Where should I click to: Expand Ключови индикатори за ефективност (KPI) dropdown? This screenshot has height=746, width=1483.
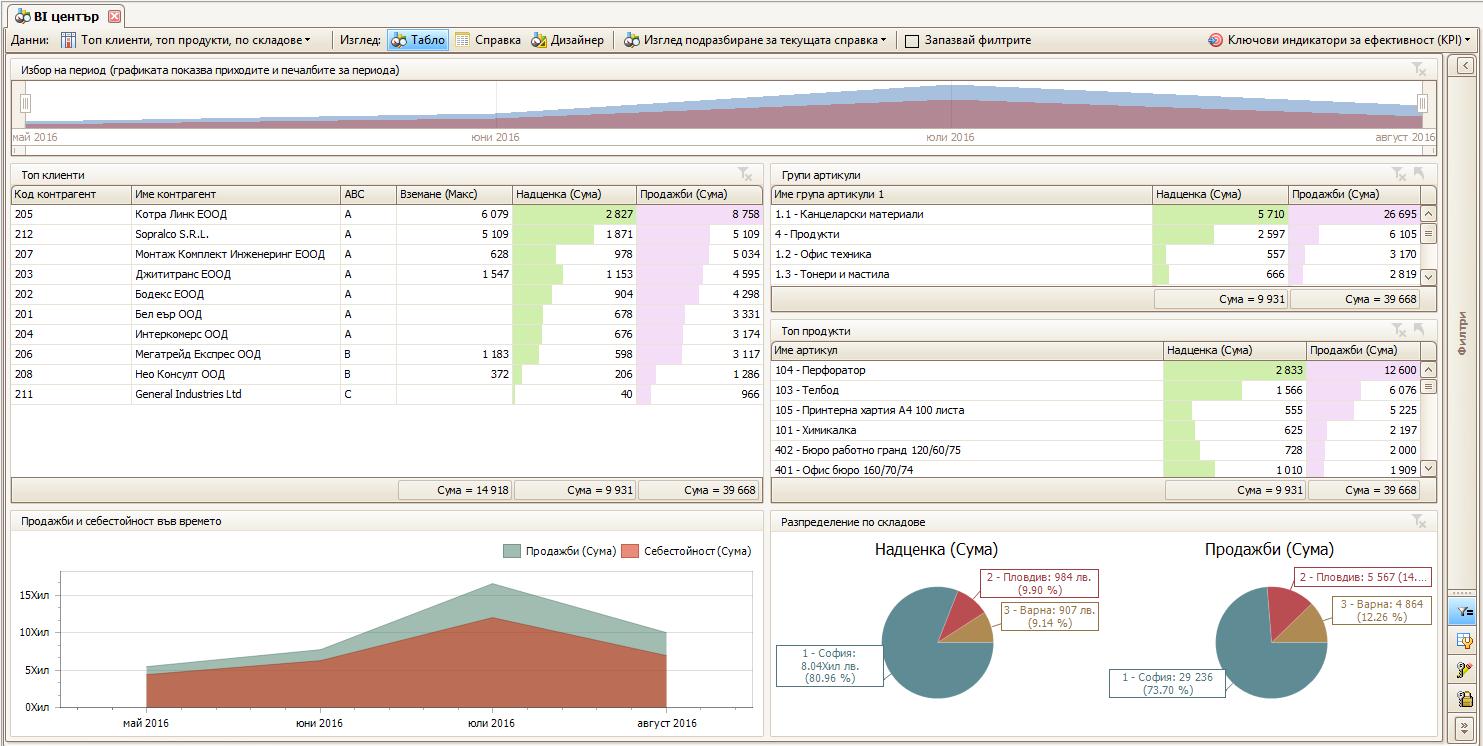[1340, 40]
